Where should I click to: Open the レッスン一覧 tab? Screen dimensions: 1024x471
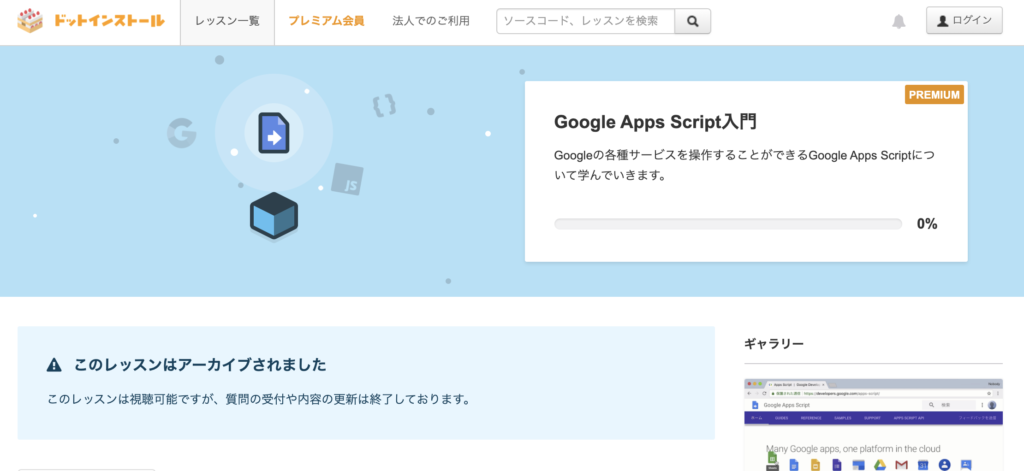click(227, 22)
